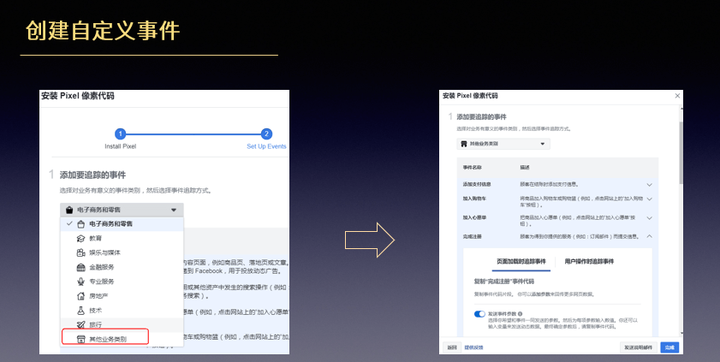Viewport: 720px width, 362px height.
Task: Select the 技术 category option
Action: tap(122, 311)
